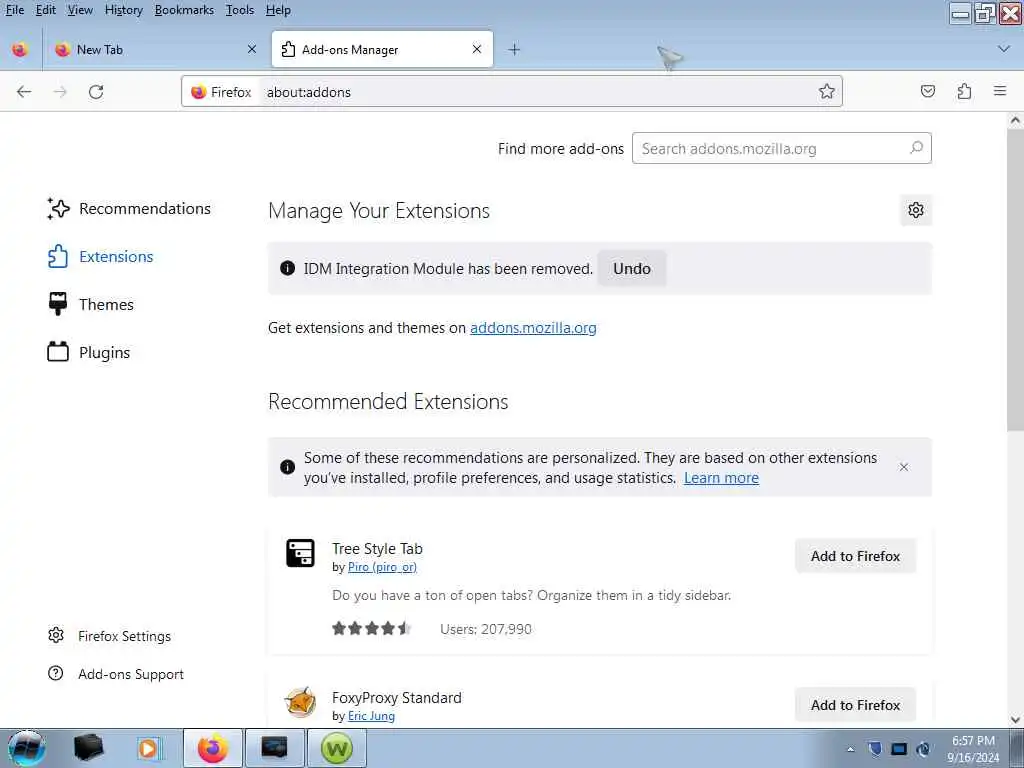Open Plugins category in sidebar
The width and height of the screenshot is (1024, 768).
(89, 353)
